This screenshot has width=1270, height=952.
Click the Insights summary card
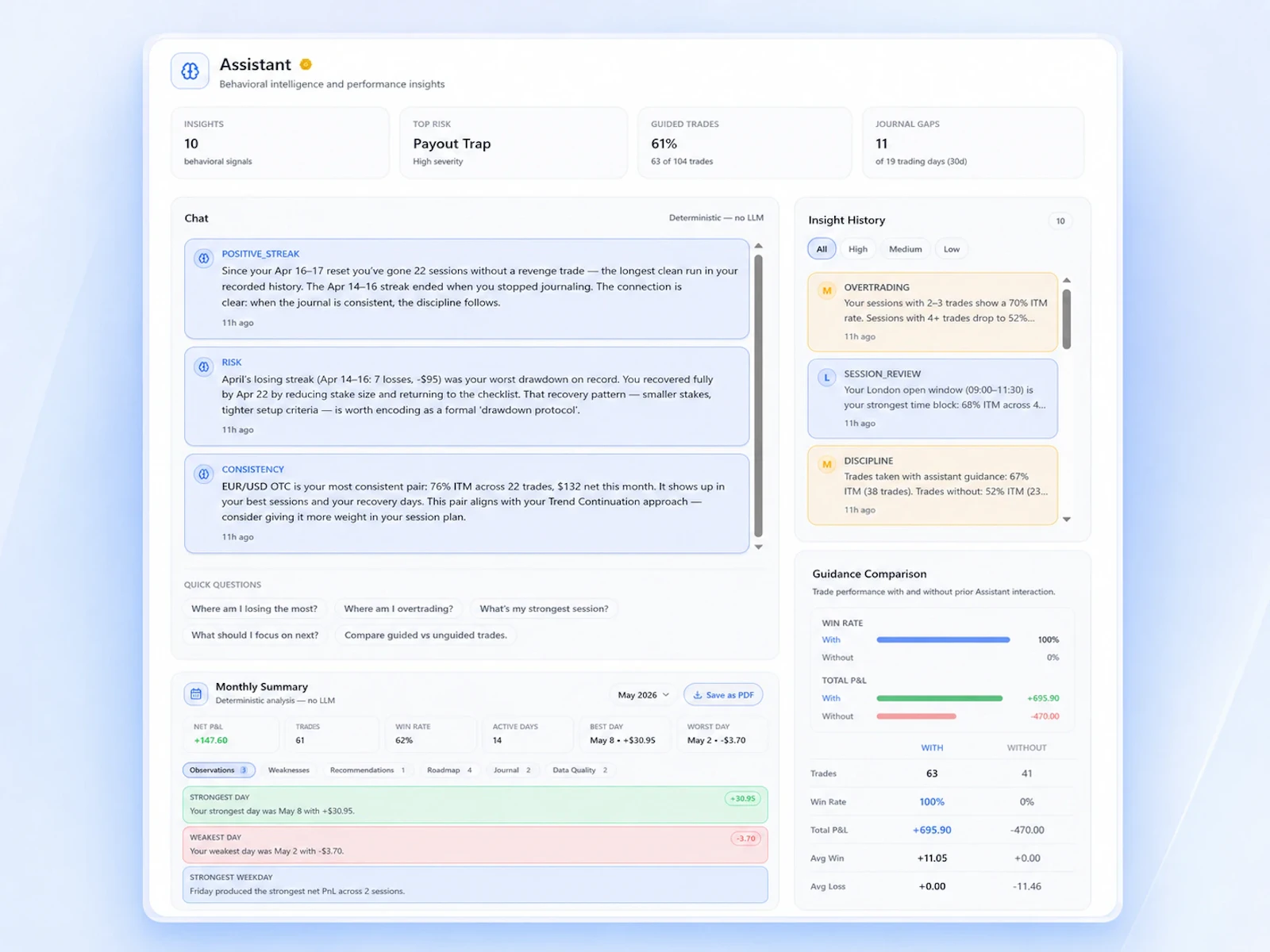pos(280,143)
